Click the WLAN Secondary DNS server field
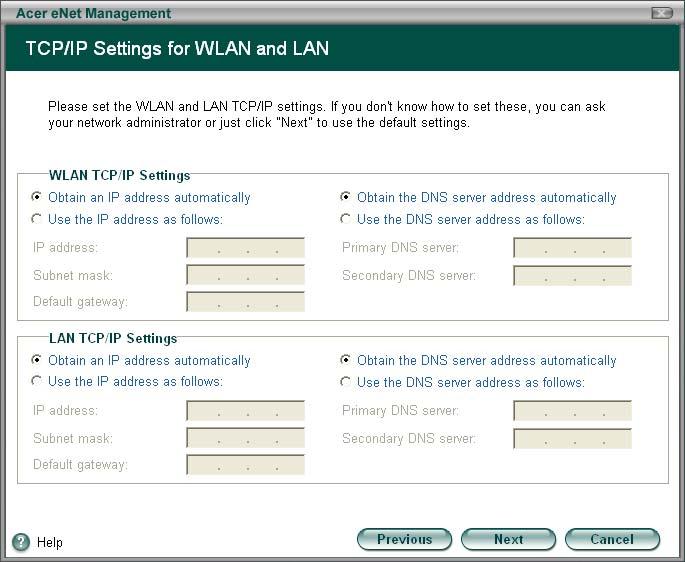 [572, 275]
